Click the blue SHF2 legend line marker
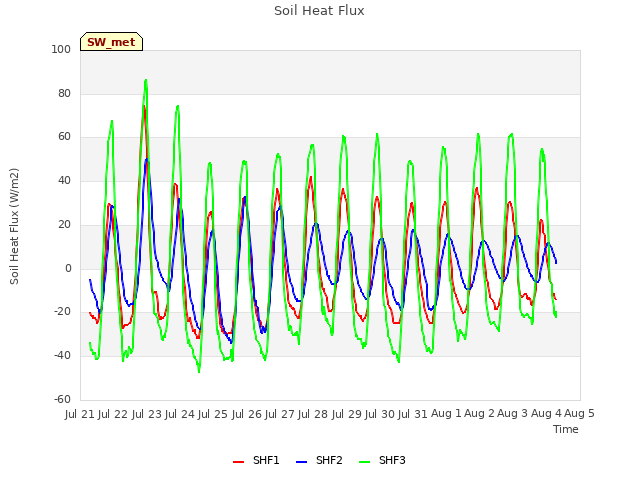Screen dimensions: 640x480 coord(301,462)
